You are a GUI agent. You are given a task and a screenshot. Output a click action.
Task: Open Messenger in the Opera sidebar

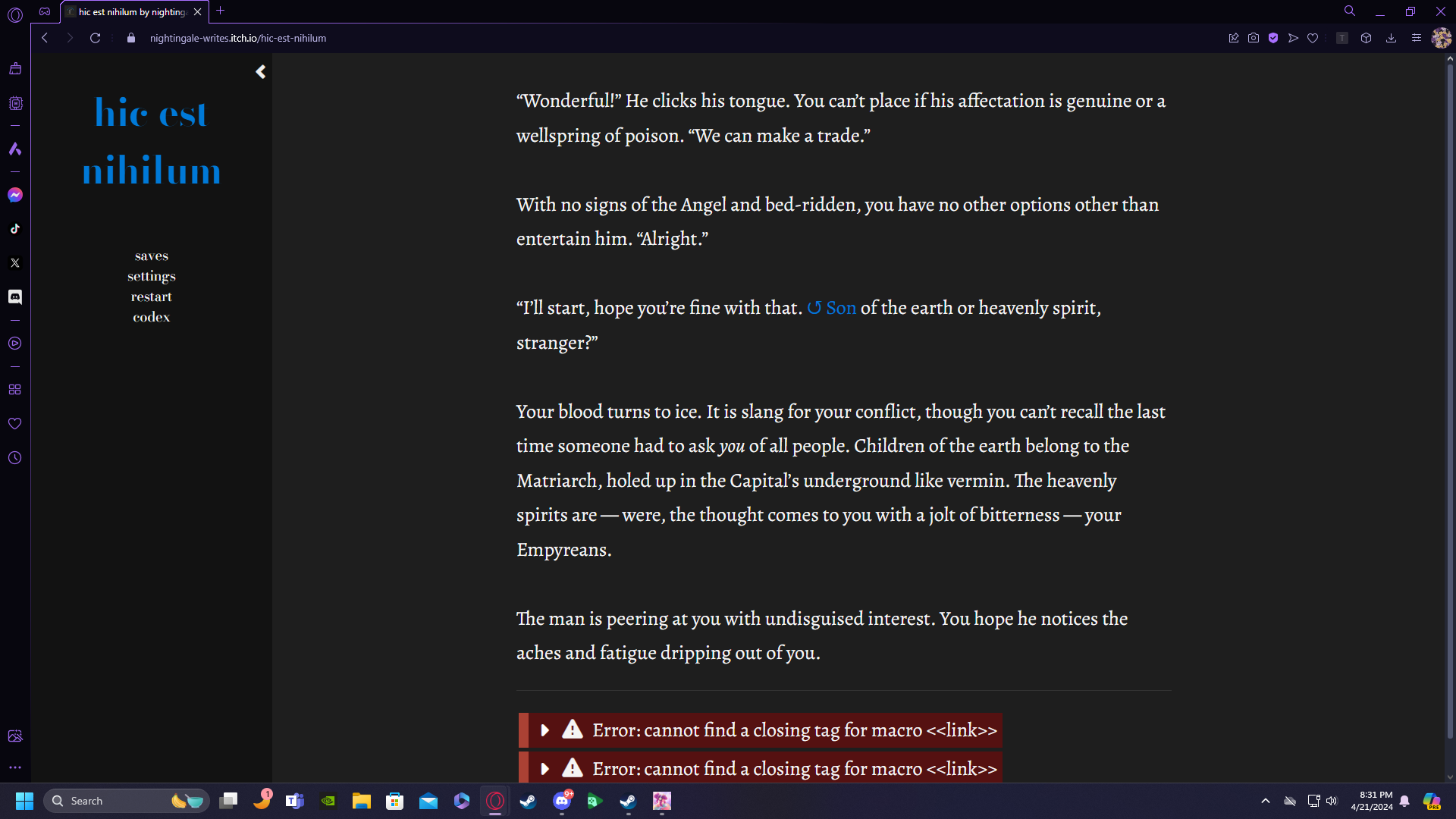point(15,195)
